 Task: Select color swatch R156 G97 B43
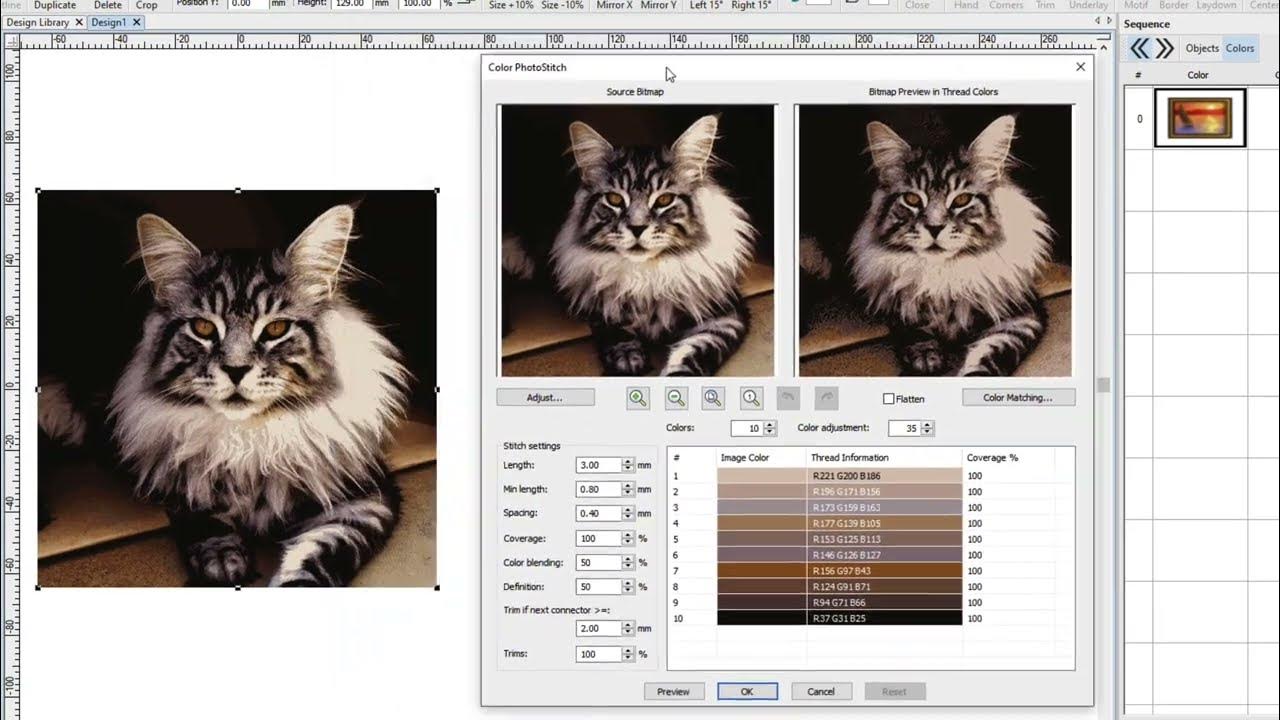pos(761,571)
